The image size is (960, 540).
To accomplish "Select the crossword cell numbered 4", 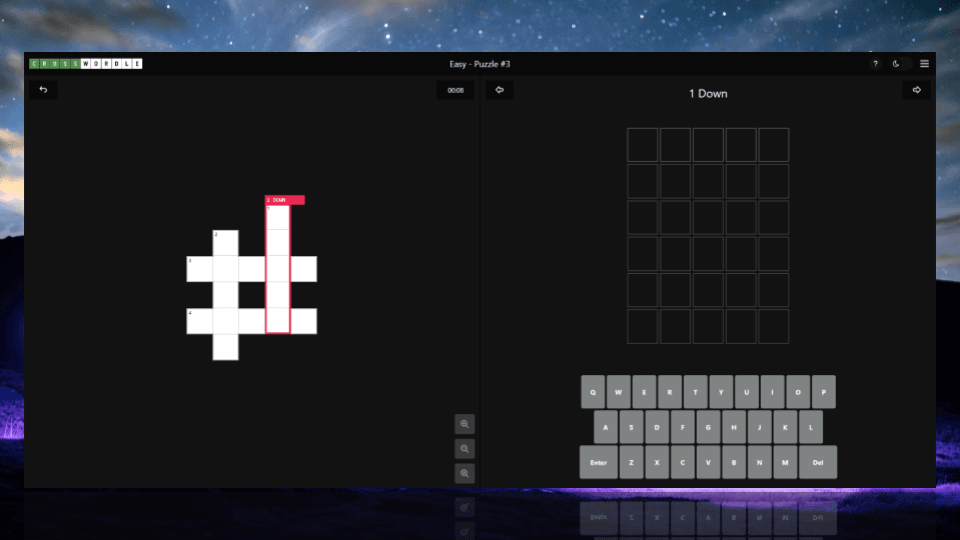I will coord(200,321).
